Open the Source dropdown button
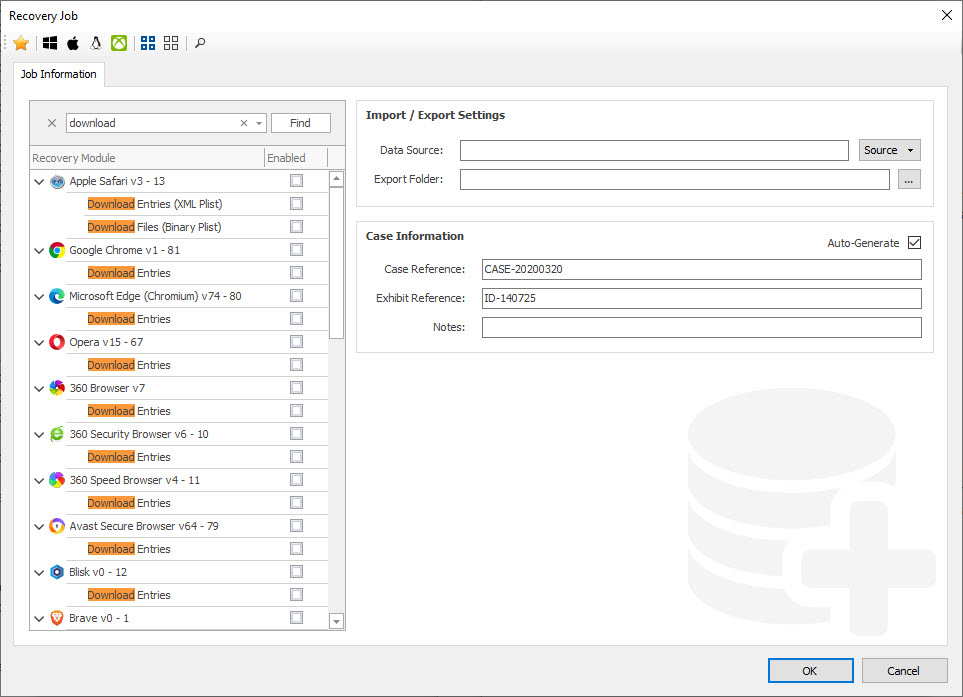Viewport: 963px width, 697px height. pyautogui.click(x=889, y=150)
